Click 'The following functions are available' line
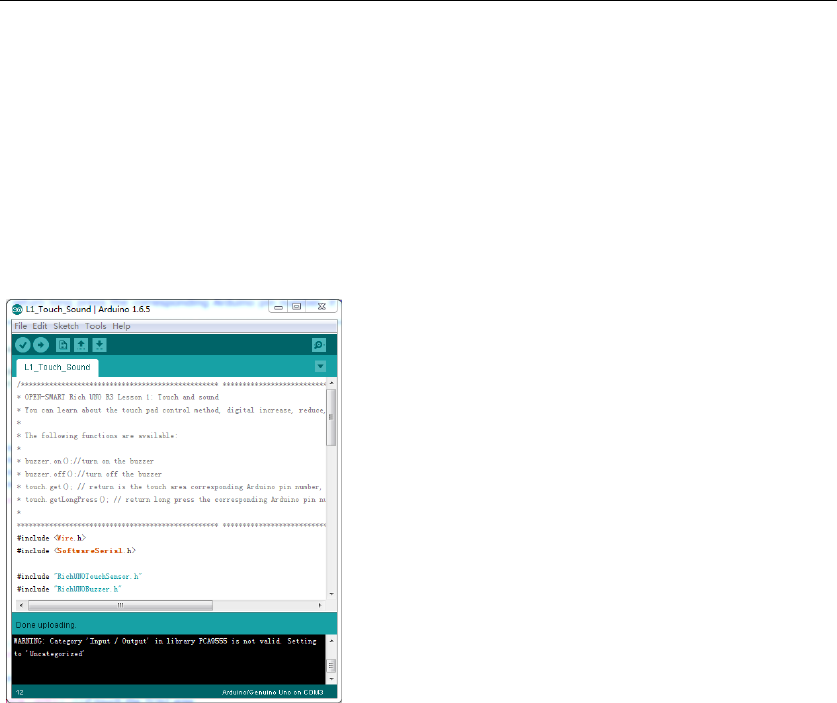This screenshot has width=837, height=703. (97, 436)
